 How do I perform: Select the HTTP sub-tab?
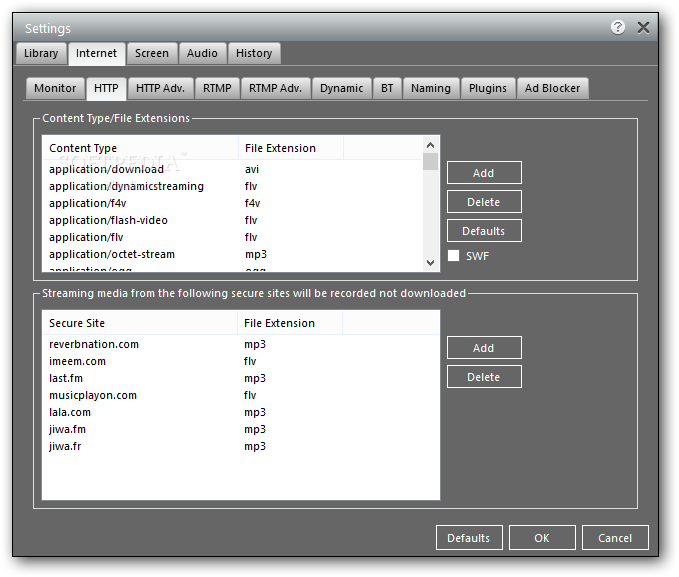click(106, 88)
